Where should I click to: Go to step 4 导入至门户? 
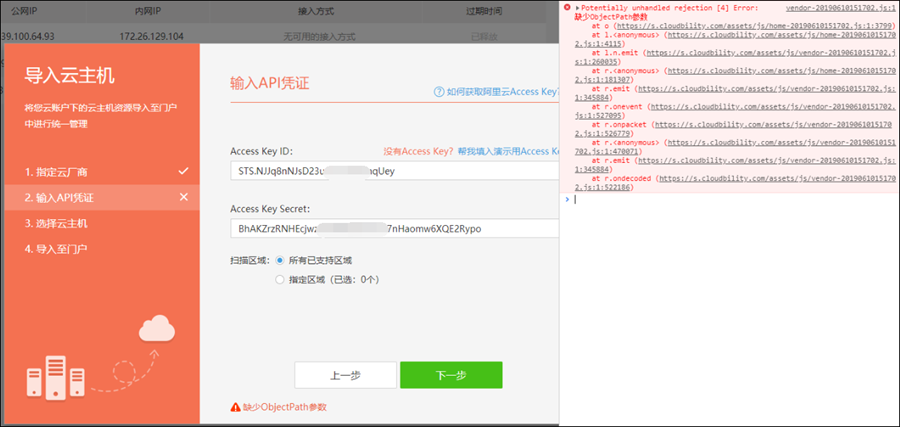[57, 249]
